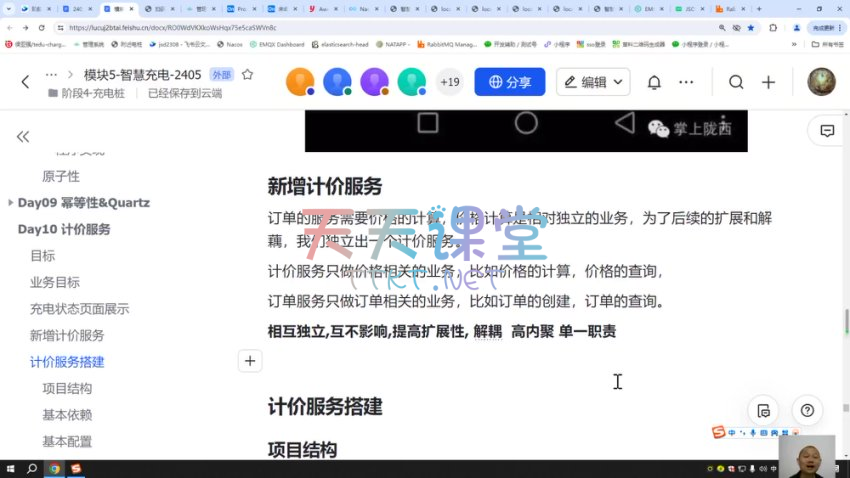Select 项目结构 in the outline
Screen dimensions: 850x478
click(x=67, y=388)
